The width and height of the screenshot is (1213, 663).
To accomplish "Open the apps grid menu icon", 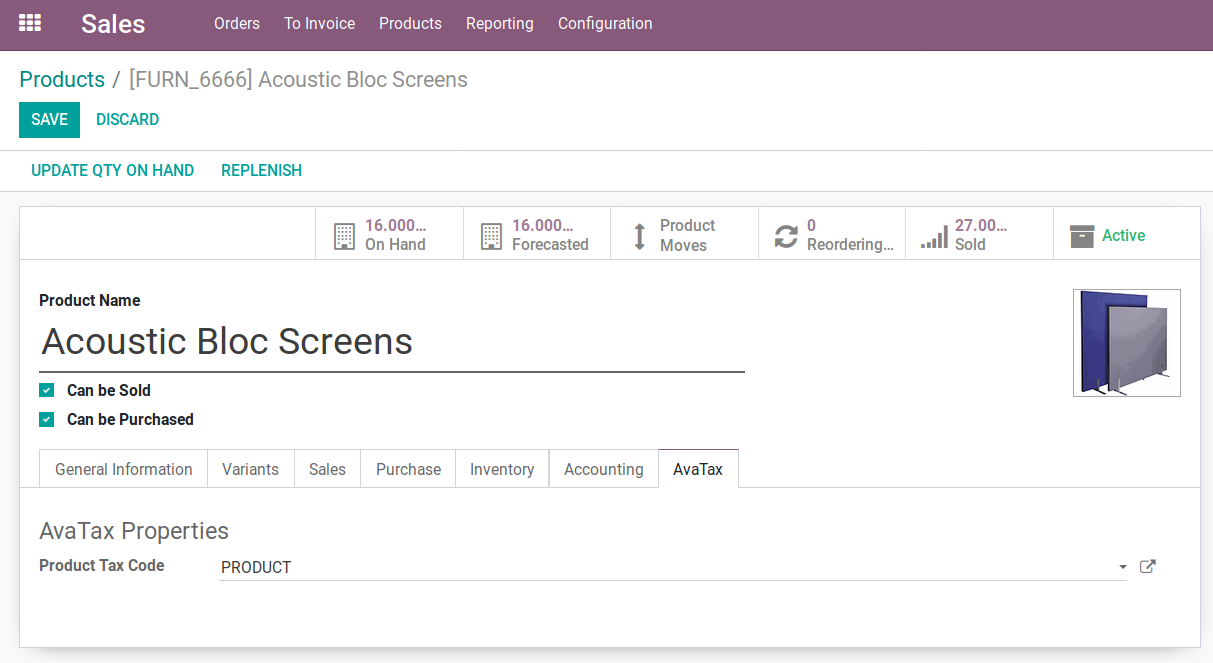I will pyautogui.click(x=30, y=23).
